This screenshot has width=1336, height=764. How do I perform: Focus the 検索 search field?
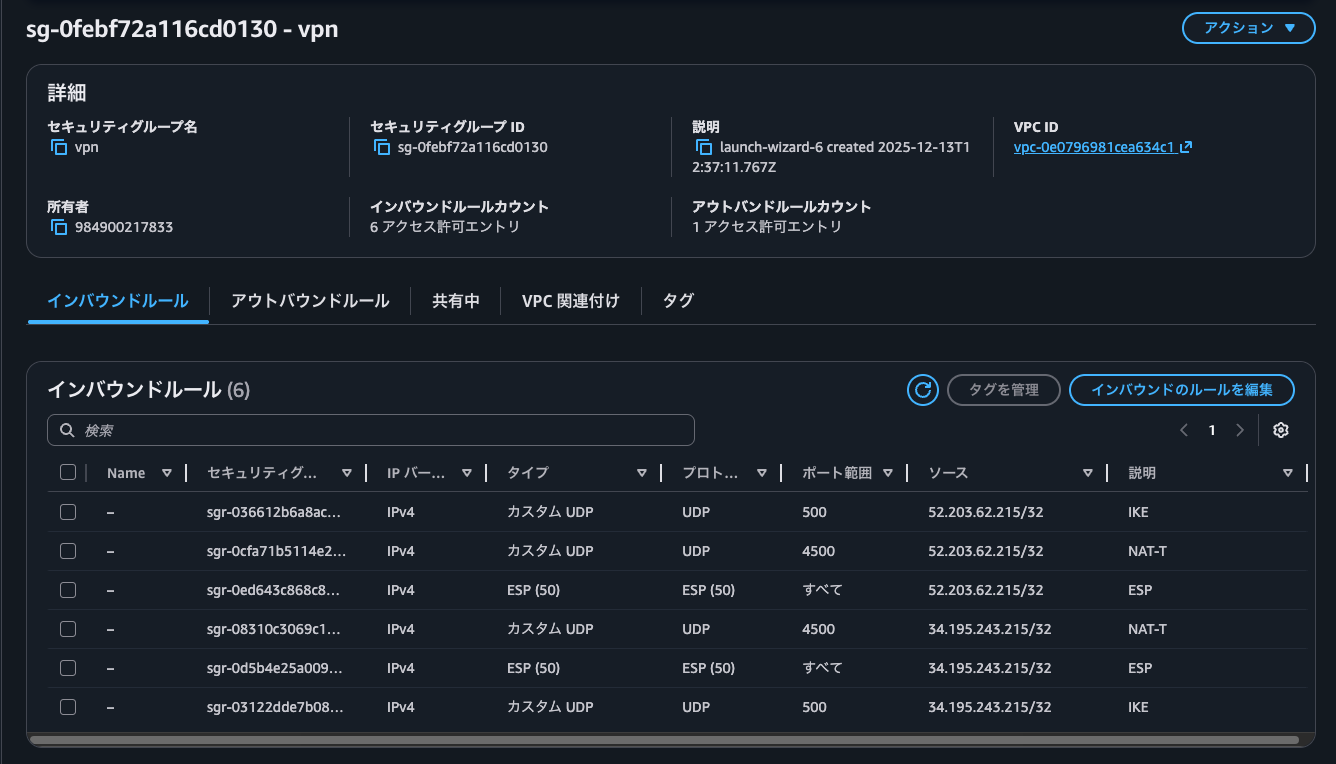[x=370, y=430]
